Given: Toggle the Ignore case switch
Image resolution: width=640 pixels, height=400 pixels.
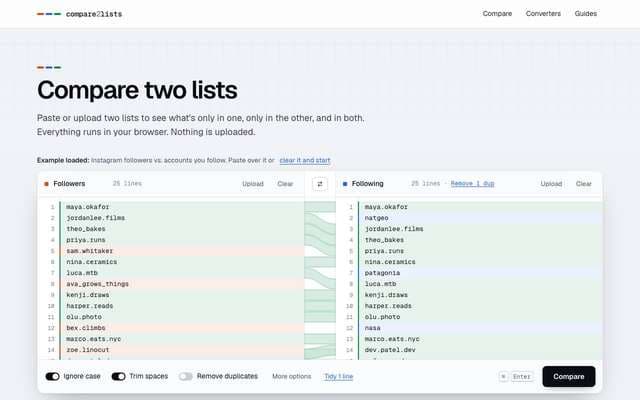Looking at the screenshot, I should coord(52,376).
